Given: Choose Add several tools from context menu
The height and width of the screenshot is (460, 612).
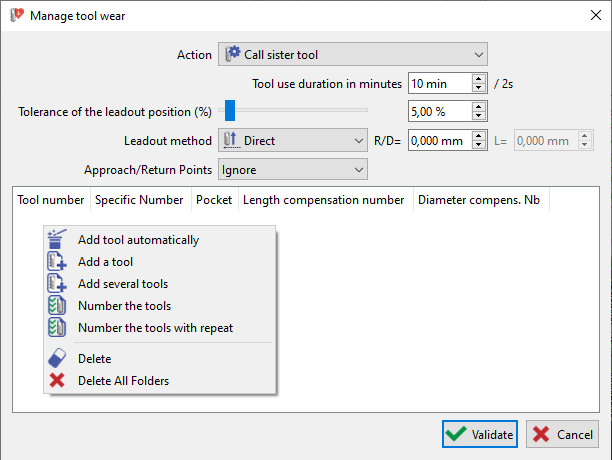Looking at the screenshot, I should click(x=123, y=284).
